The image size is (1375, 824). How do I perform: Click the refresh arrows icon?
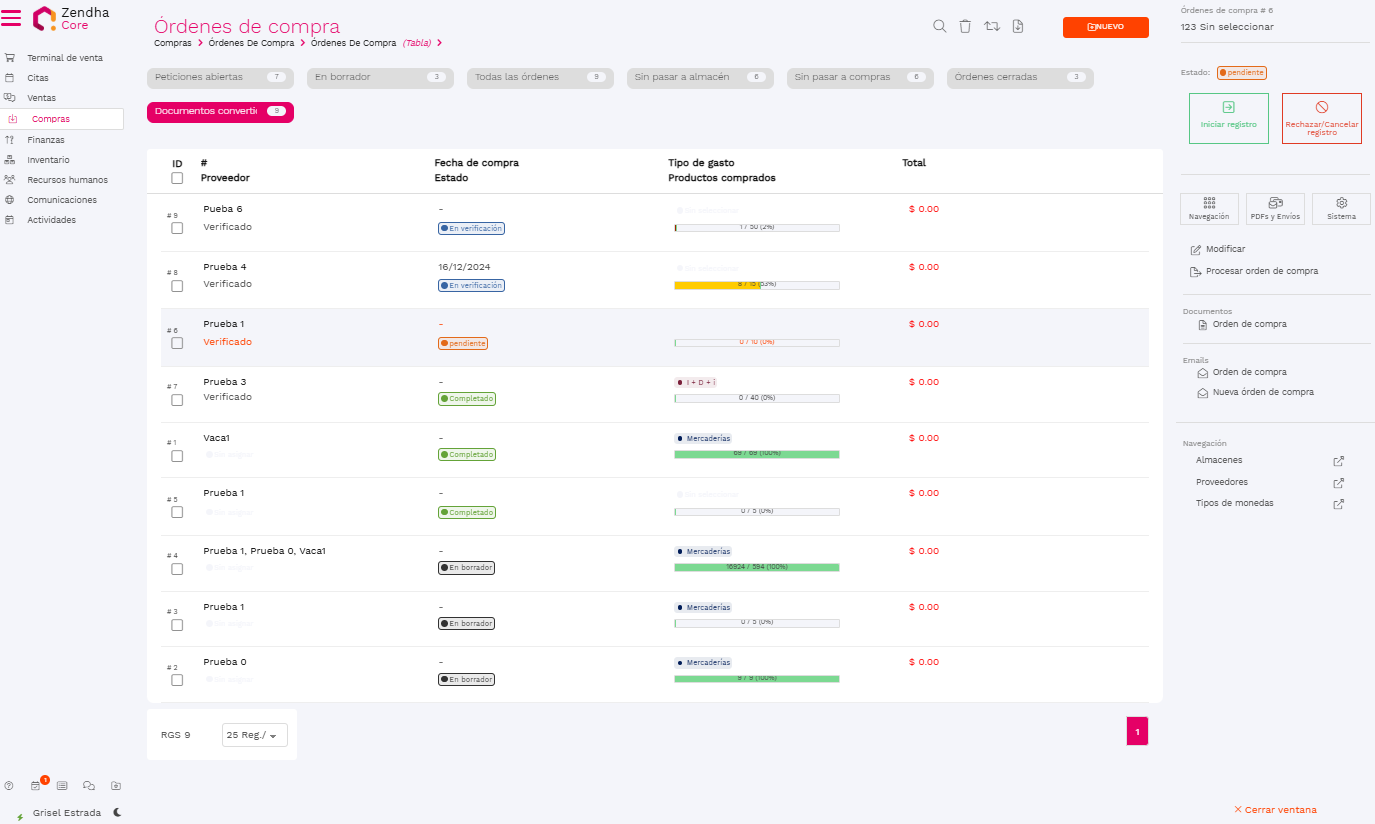click(992, 27)
